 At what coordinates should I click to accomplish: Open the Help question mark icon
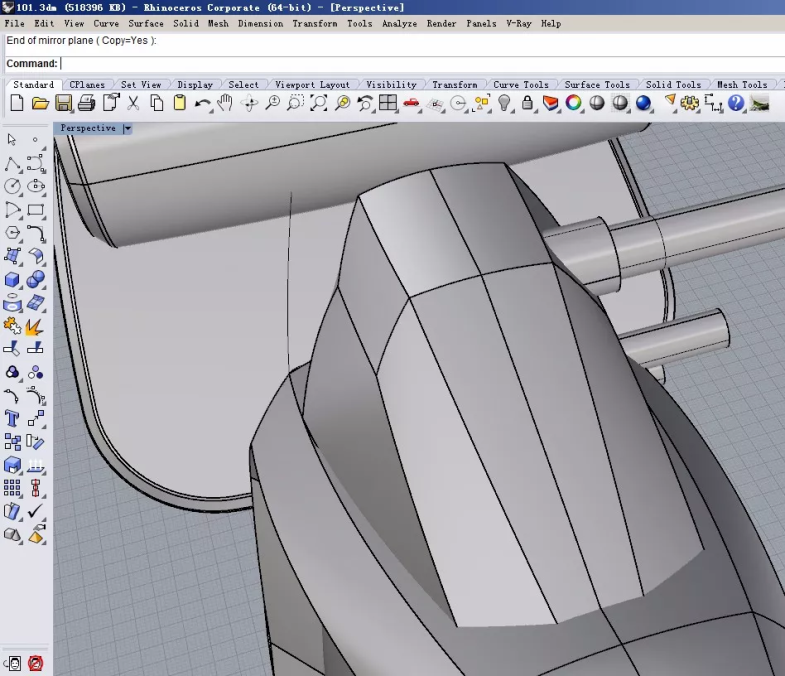737,103
